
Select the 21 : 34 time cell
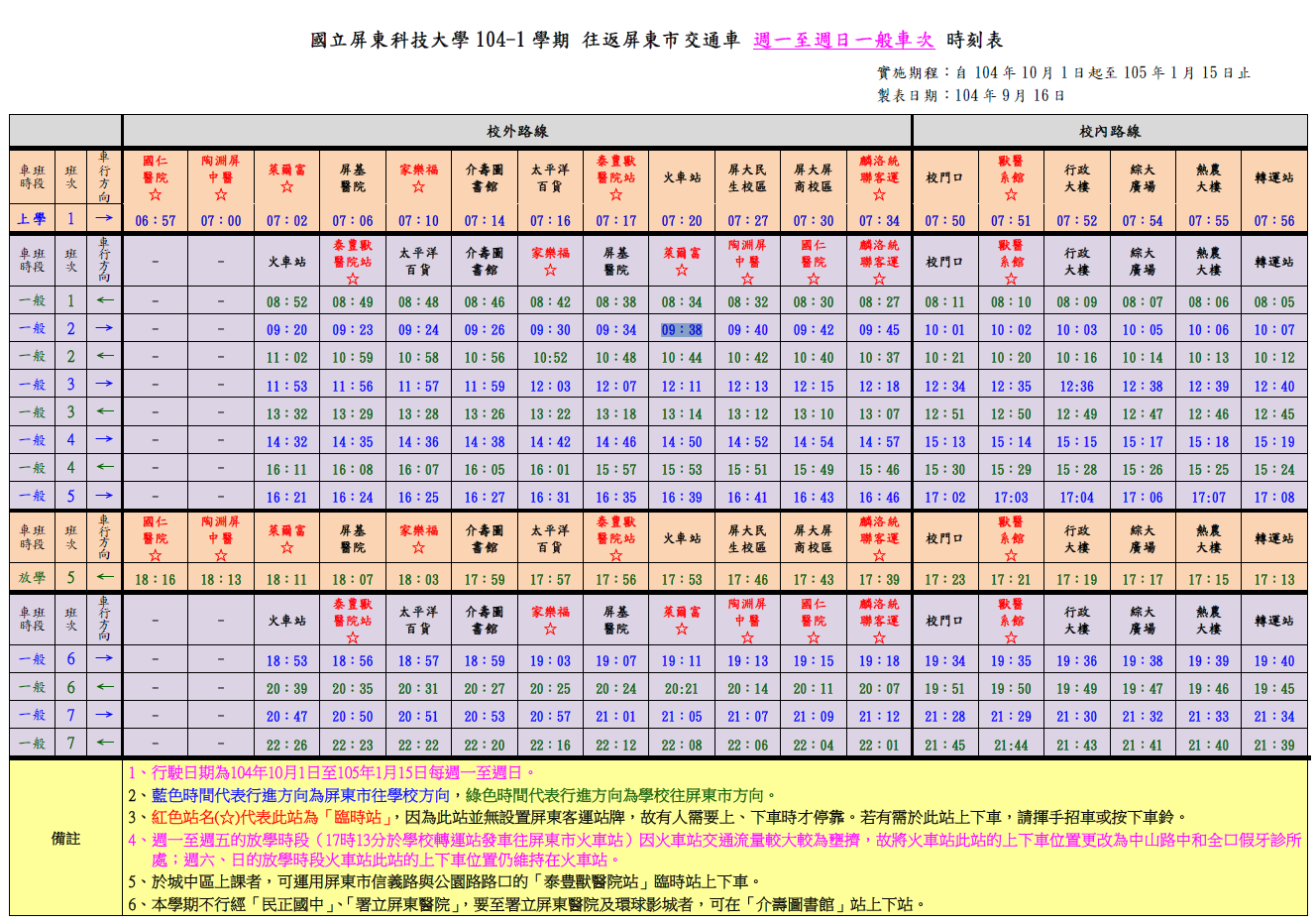[x=1274, y=717]
